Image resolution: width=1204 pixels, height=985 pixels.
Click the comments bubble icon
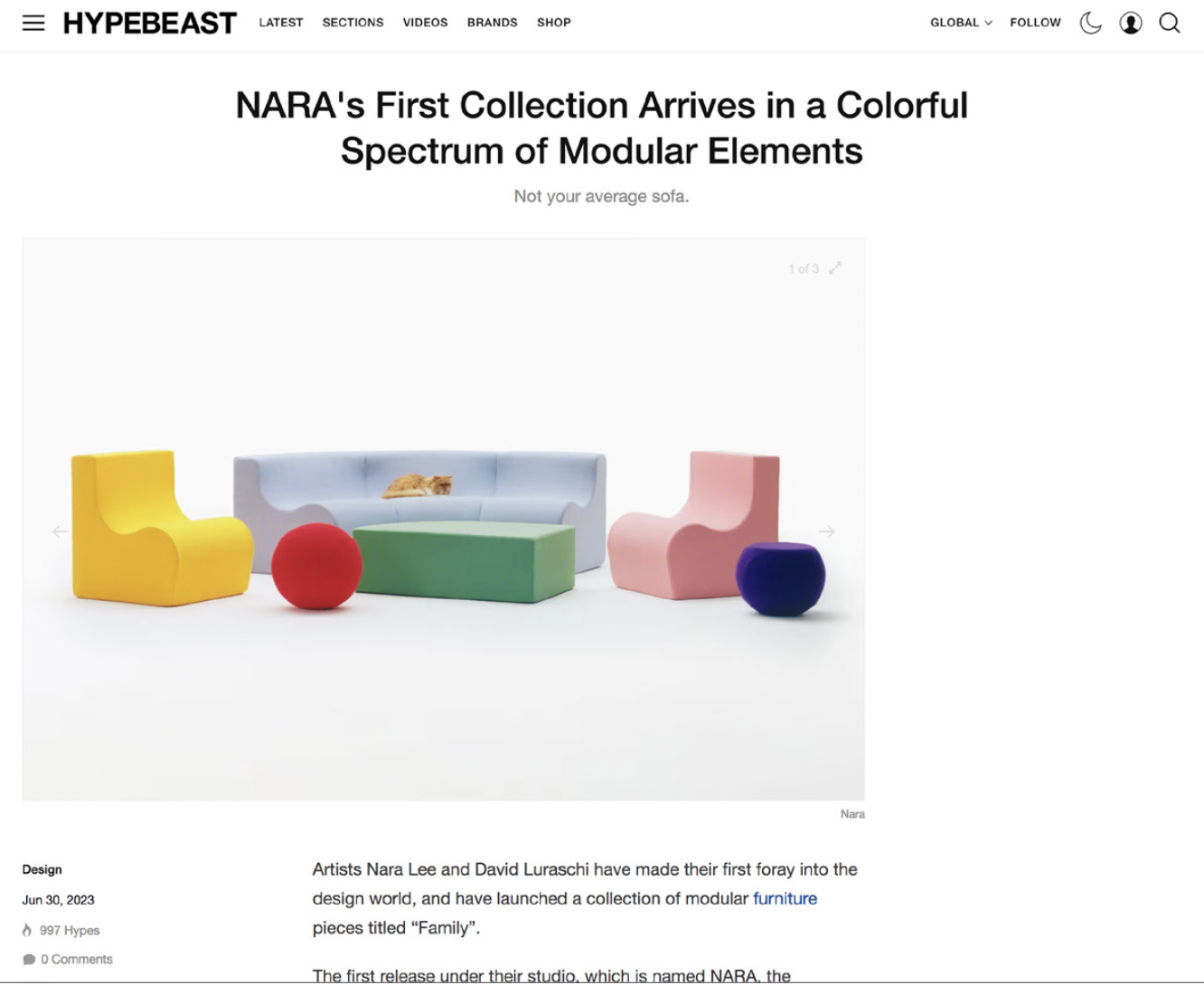[29, 960]
